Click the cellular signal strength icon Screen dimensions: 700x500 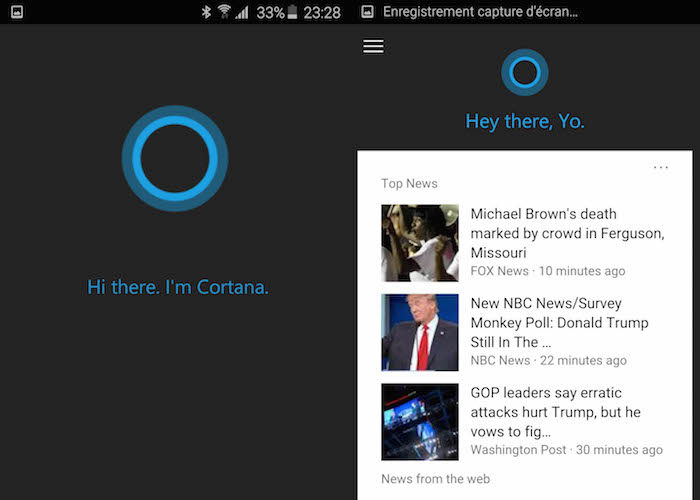(x=242, y=12)
